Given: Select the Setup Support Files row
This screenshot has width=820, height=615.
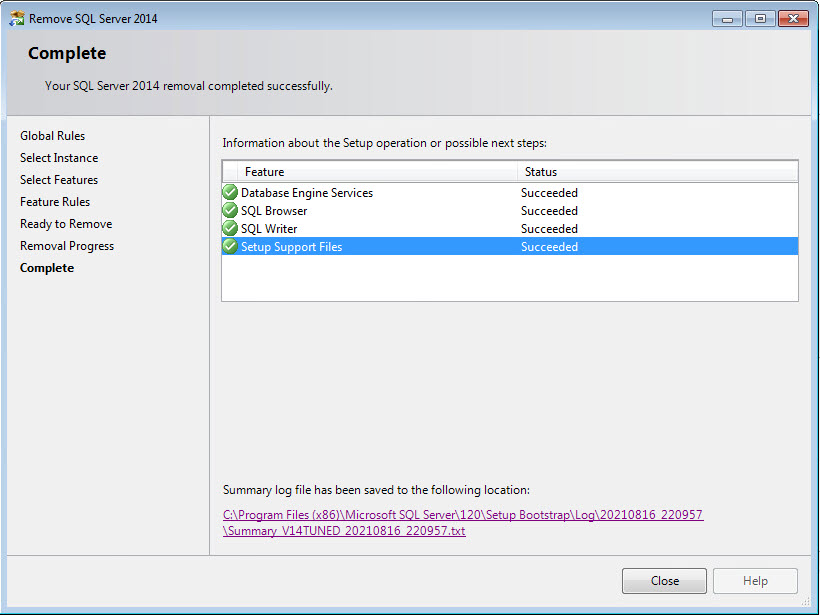Looking at the screenshot, I should pos(510,246).
